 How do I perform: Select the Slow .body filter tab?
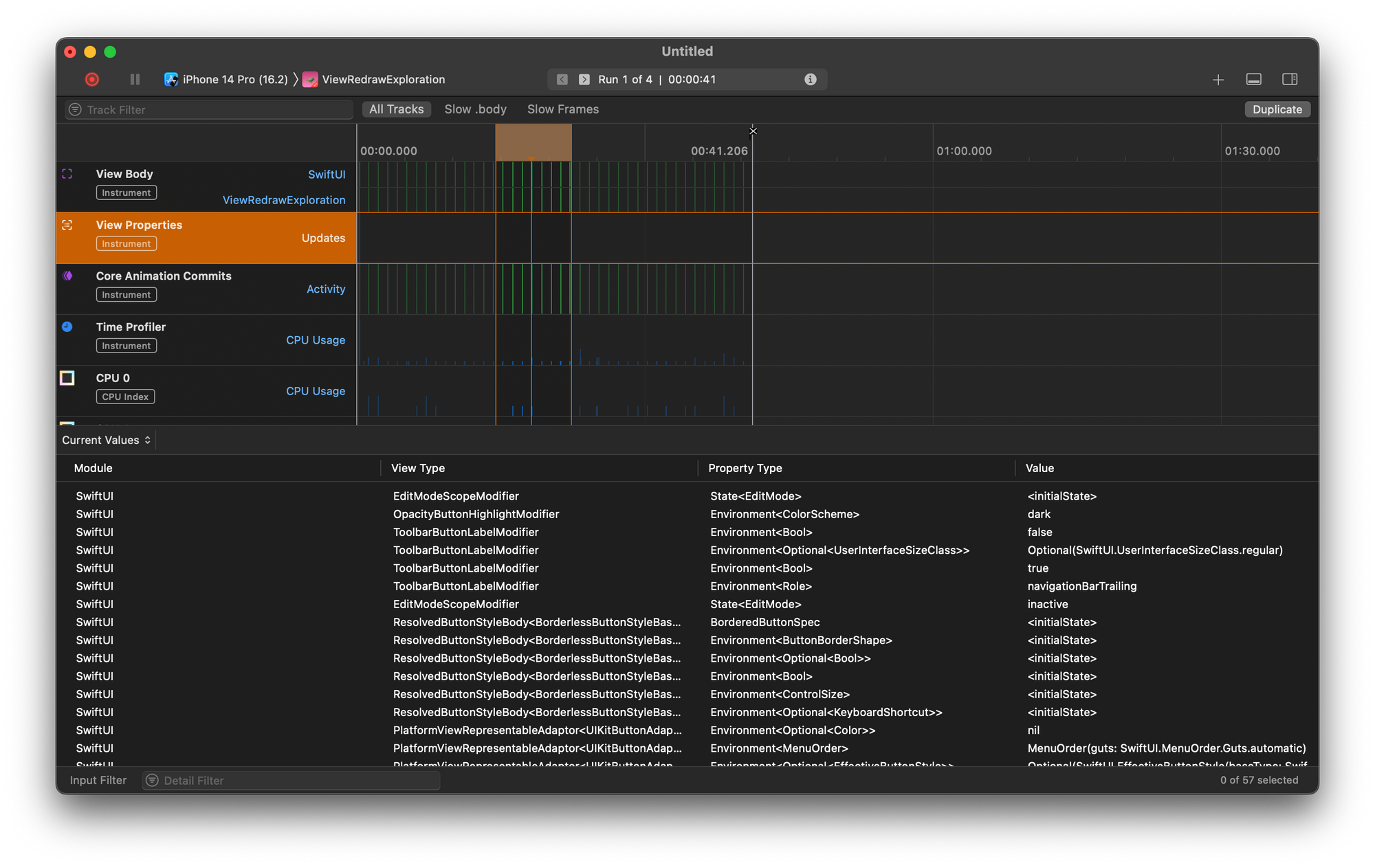pos(475,109)
